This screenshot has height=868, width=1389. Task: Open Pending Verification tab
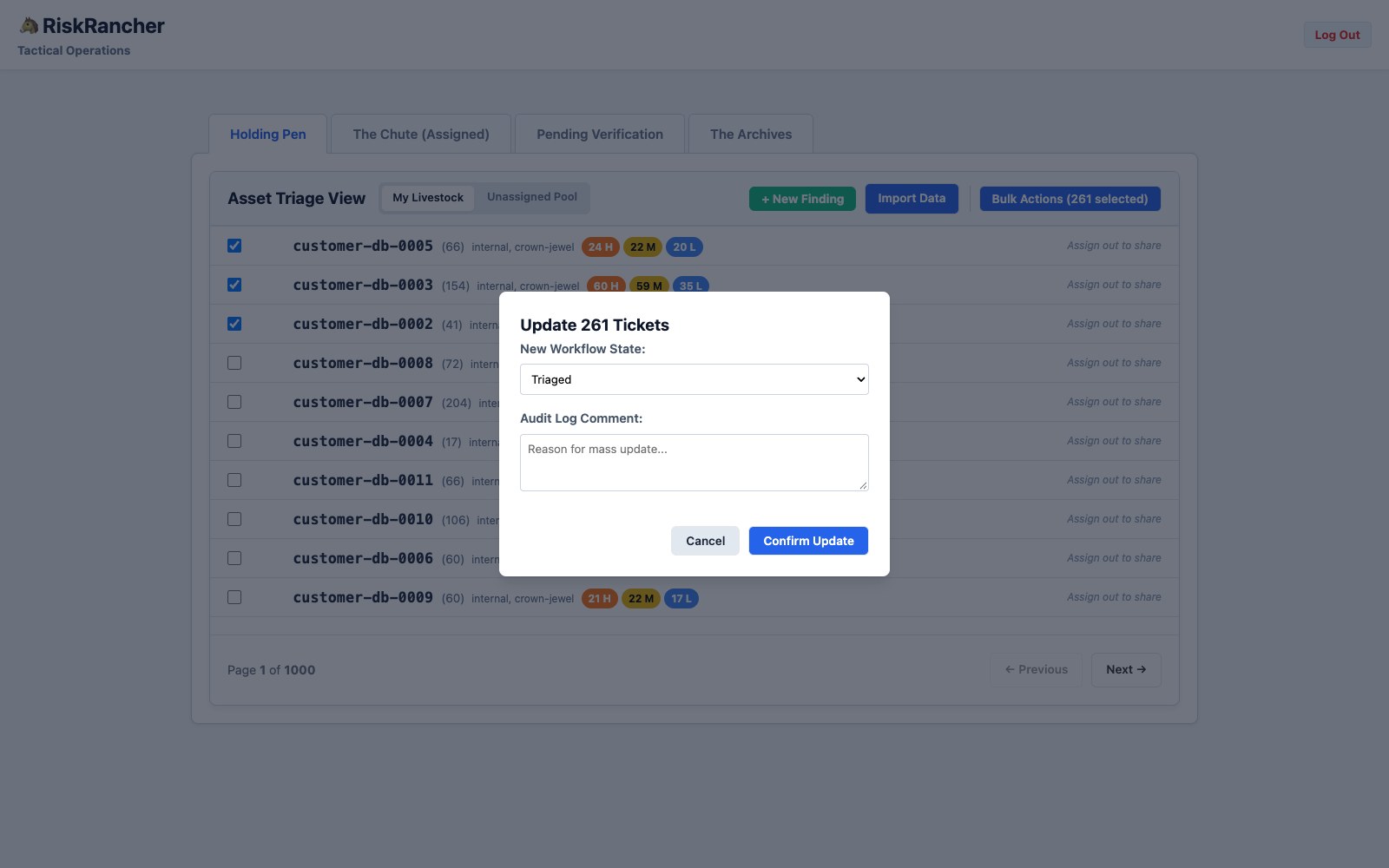[x=600, y=135]
